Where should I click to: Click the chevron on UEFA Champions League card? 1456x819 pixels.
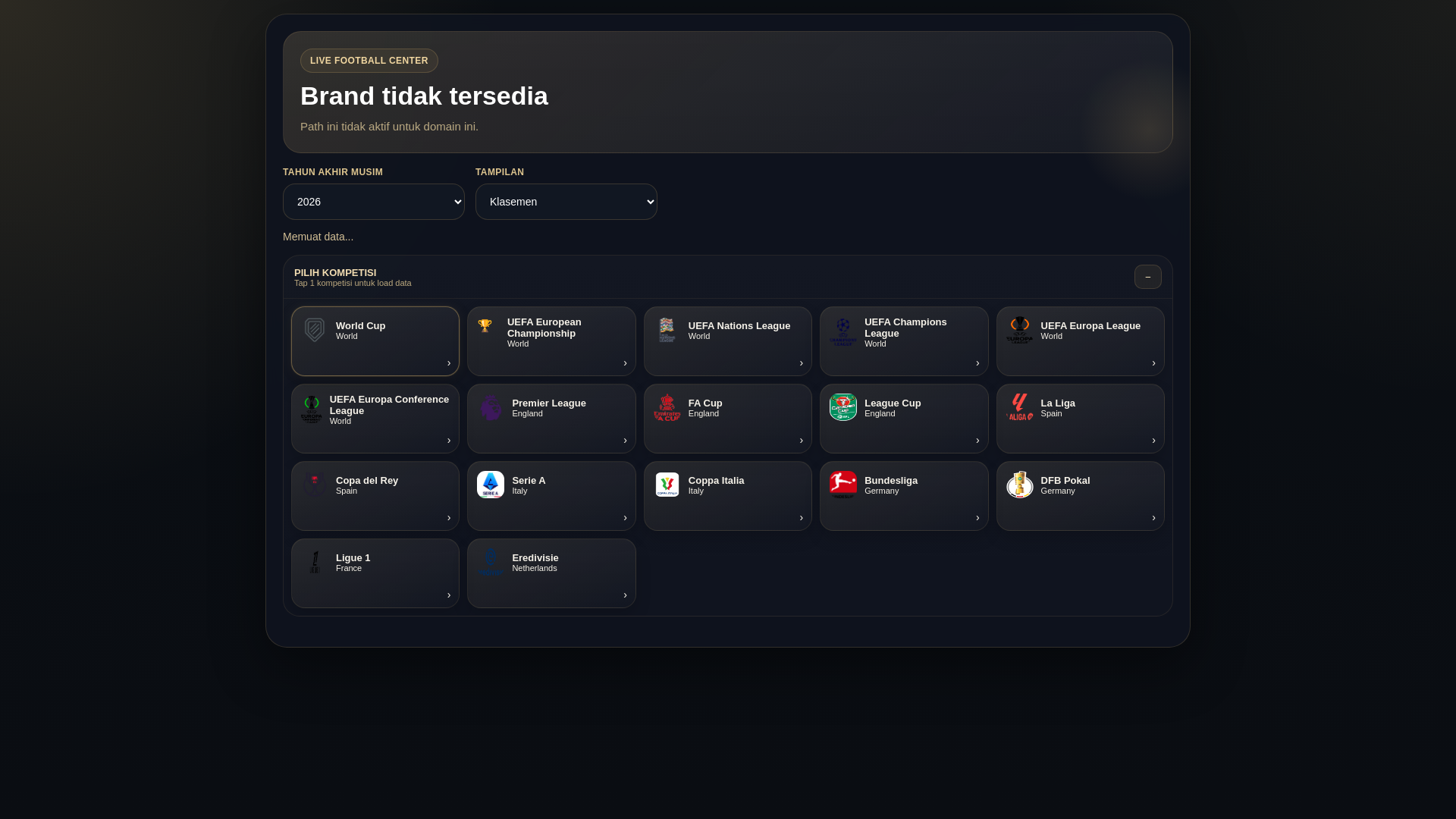point(977,363)
